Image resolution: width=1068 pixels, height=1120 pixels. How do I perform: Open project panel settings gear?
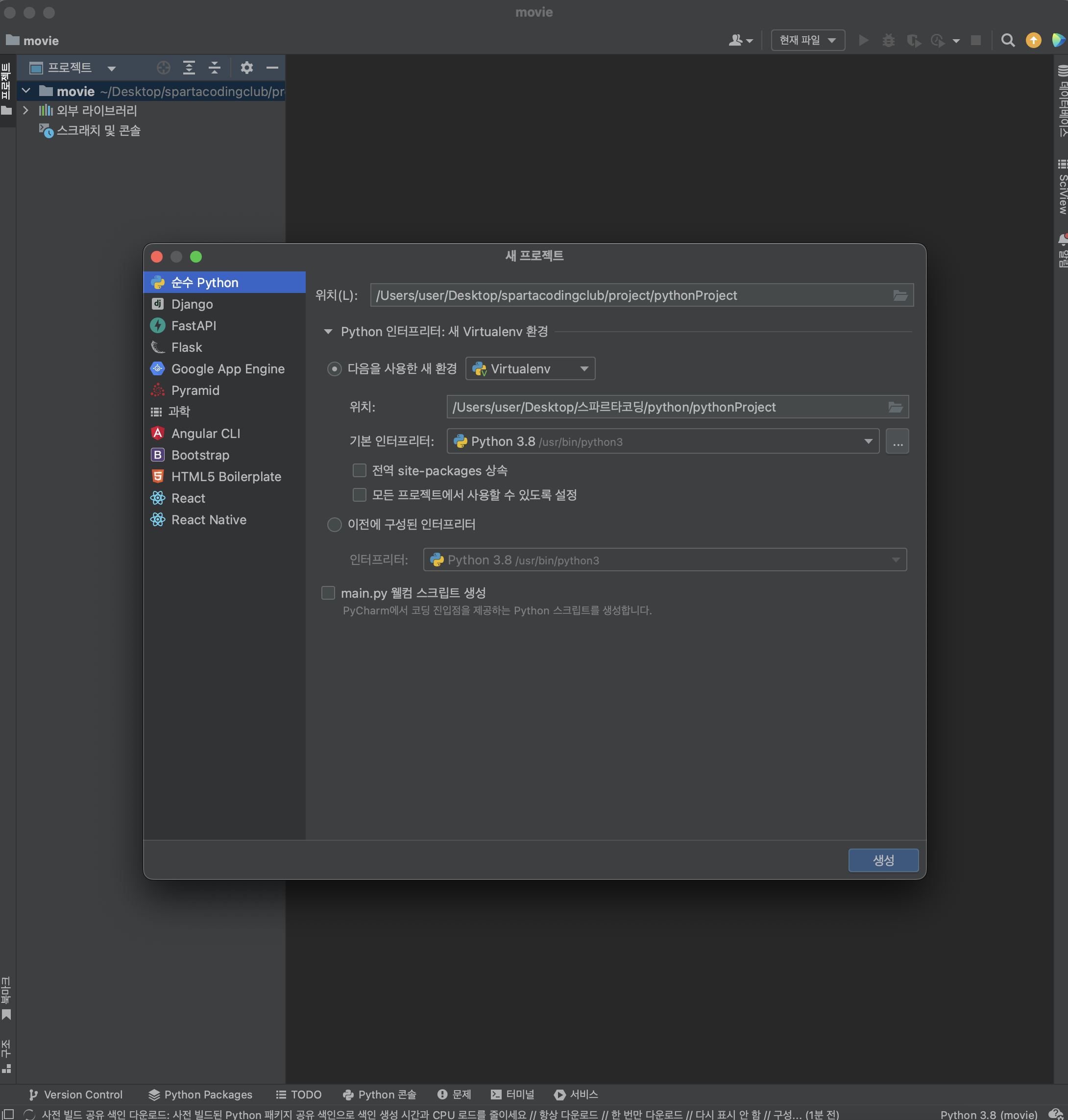[246, 68]
